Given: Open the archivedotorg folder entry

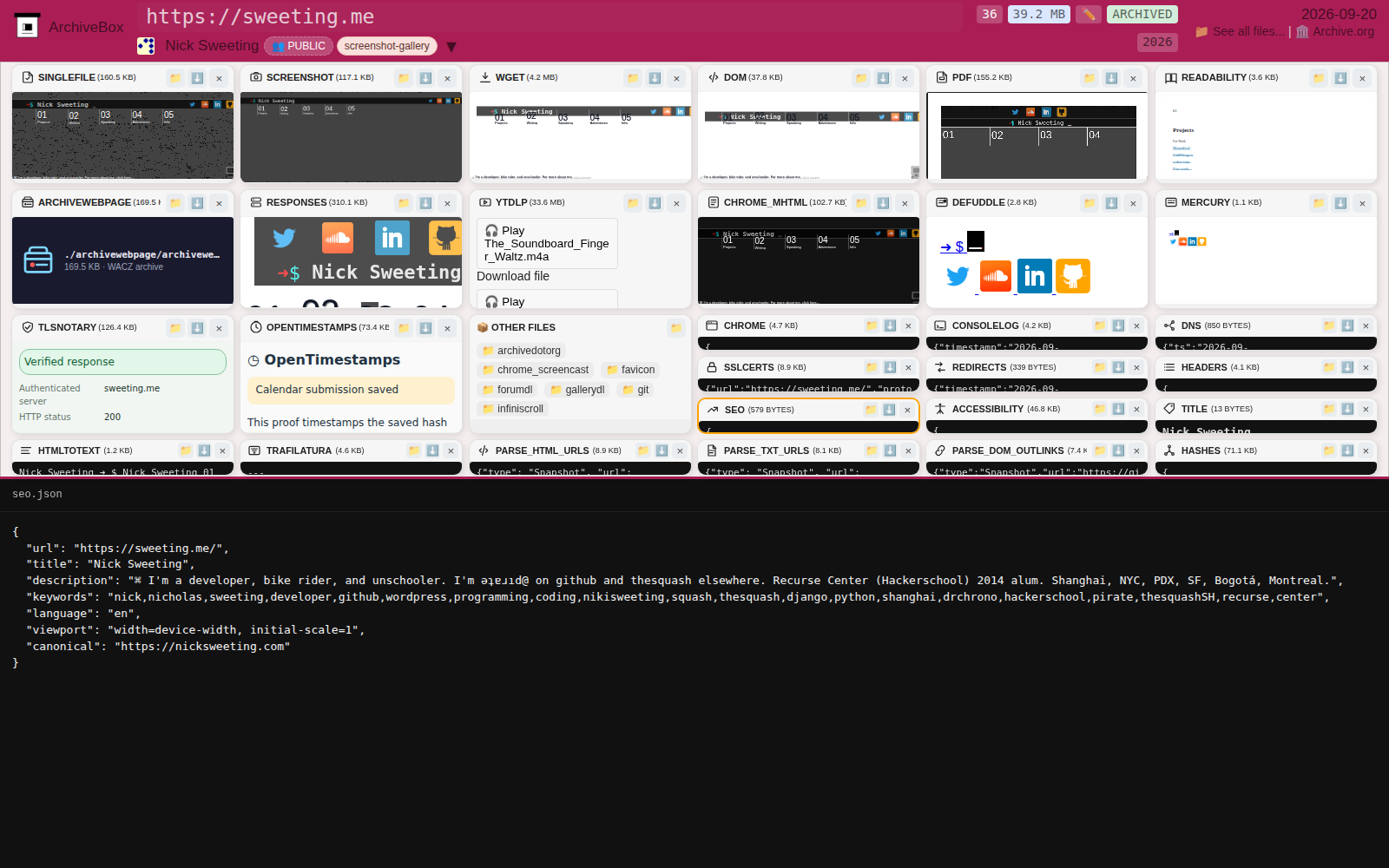Looking at the screenshot, I should coord(522,351).
